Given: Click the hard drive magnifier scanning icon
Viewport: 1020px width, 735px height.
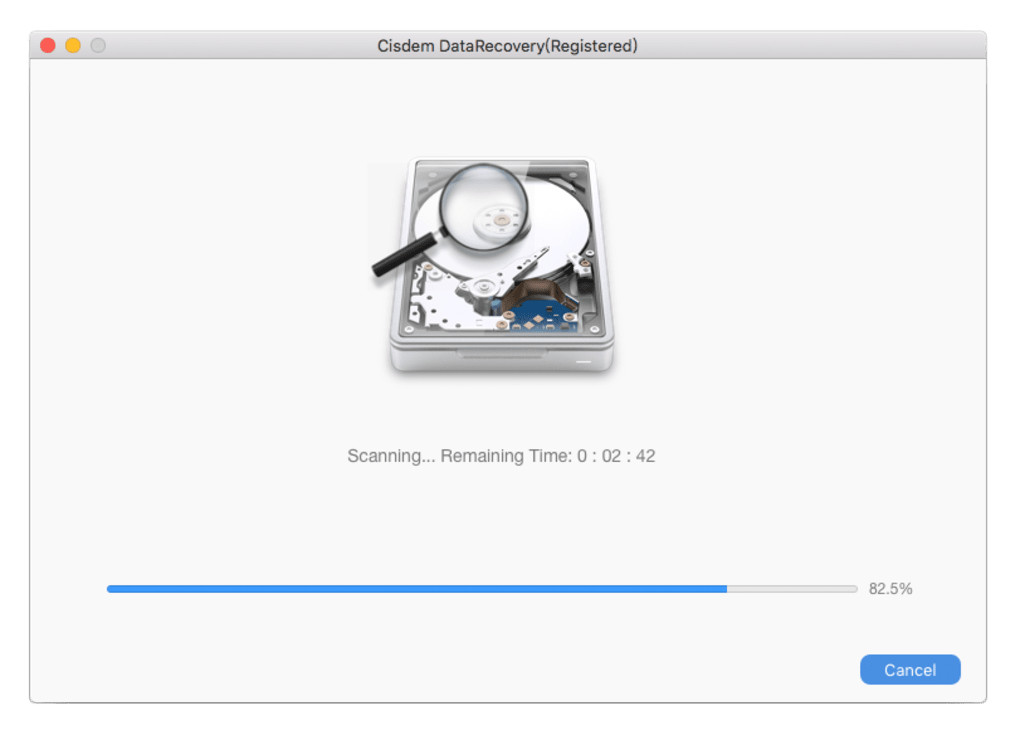Looking at the screenshot, I should [494, 267].
